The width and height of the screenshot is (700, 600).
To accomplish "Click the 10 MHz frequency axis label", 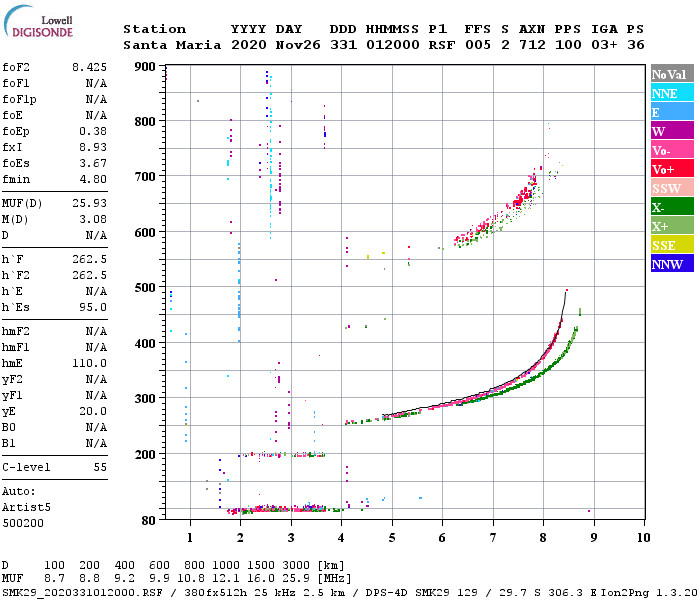I will [x=643, y=538].
